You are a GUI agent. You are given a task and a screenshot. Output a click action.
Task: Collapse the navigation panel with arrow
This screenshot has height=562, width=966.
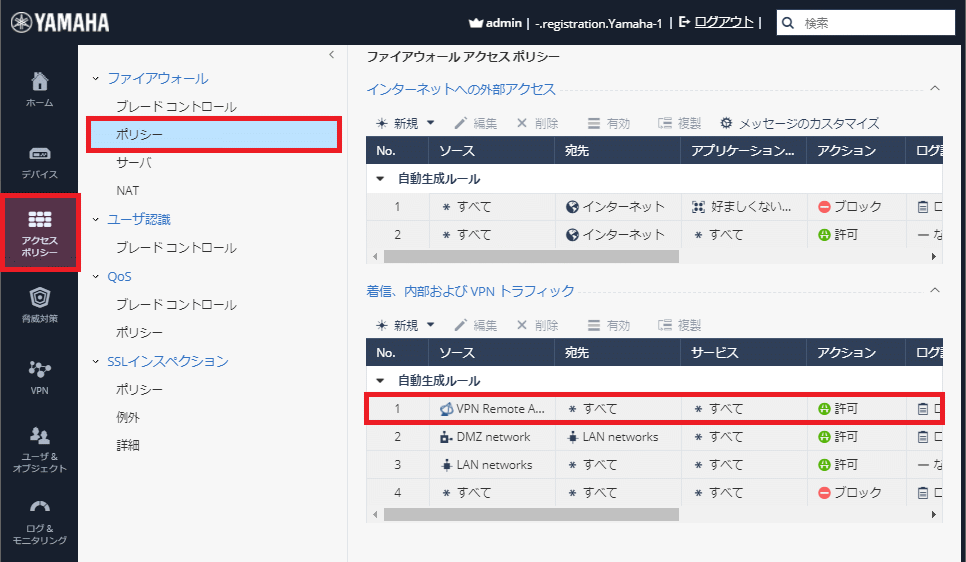(x=331, y=55)
